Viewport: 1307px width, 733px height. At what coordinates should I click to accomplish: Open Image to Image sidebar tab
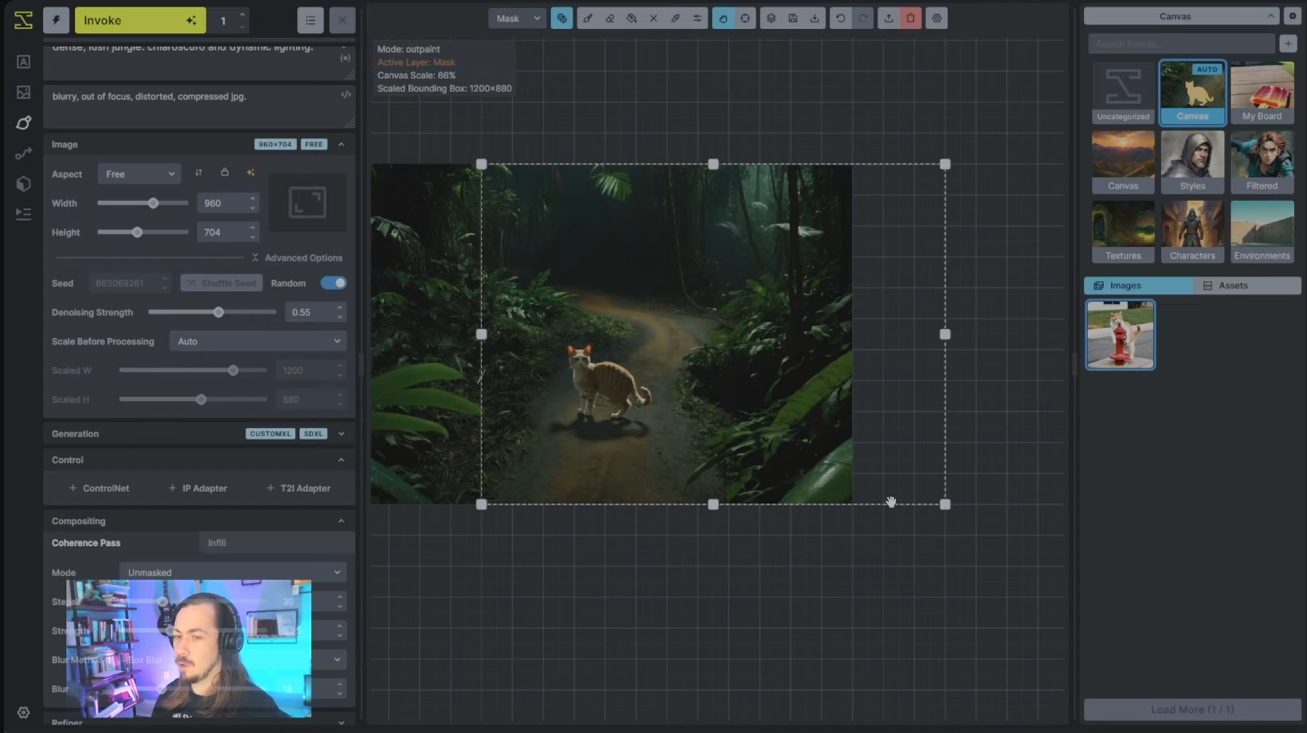pyautogui.click(x=23, y=92)
